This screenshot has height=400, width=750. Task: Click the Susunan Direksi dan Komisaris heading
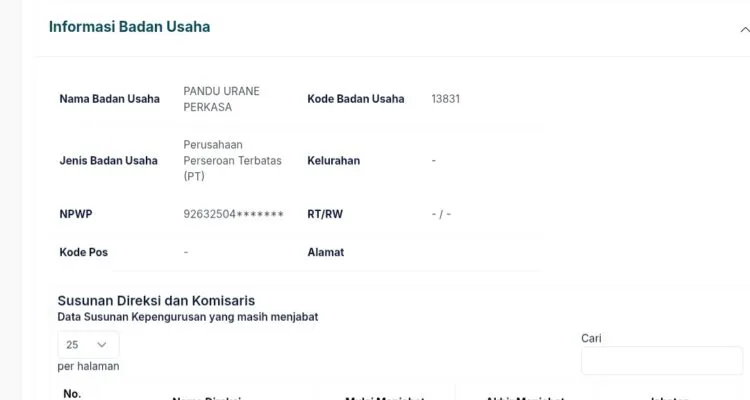click(x=156, y=300)
